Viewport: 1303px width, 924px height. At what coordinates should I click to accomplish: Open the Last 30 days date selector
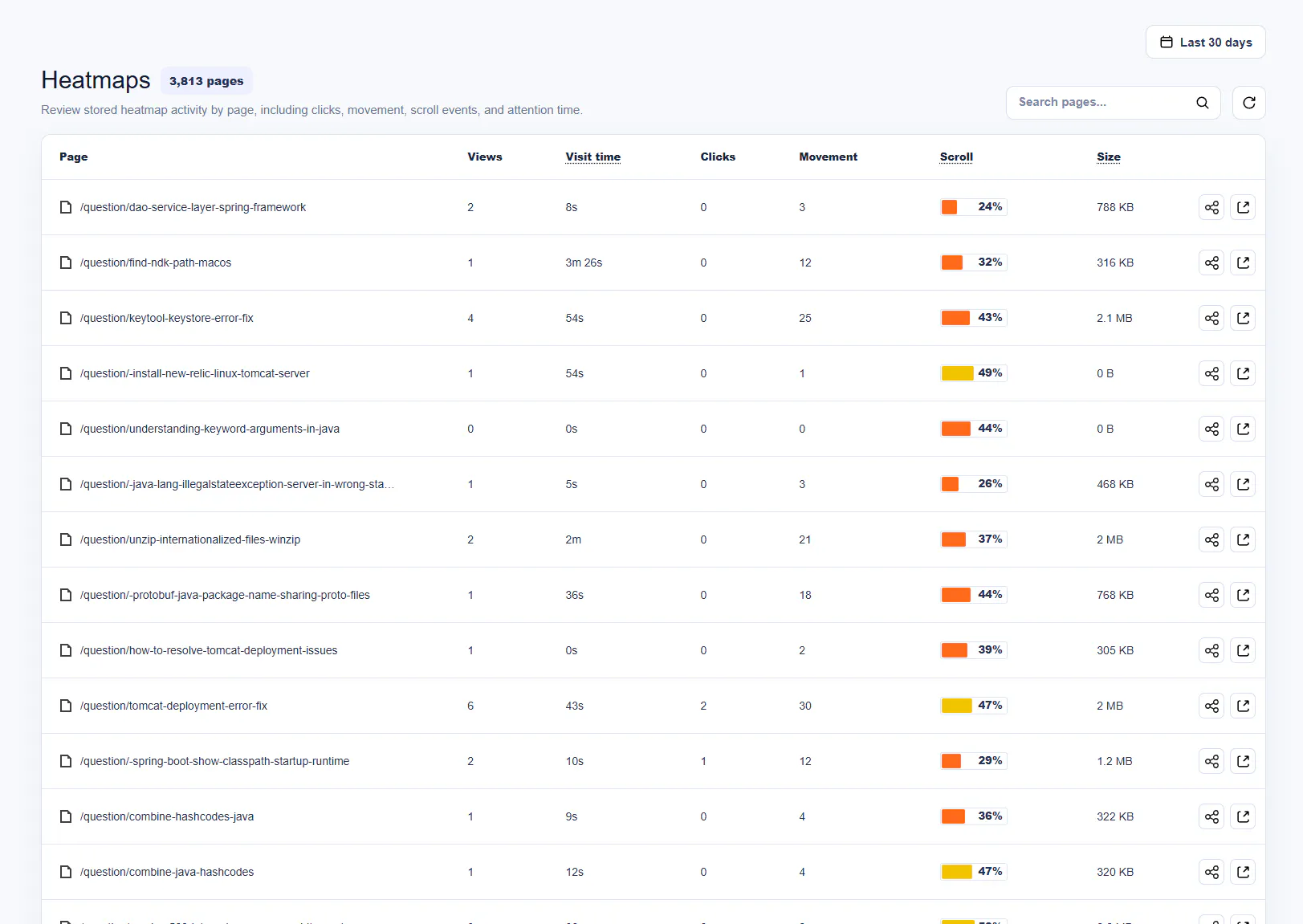(1205, 42)
